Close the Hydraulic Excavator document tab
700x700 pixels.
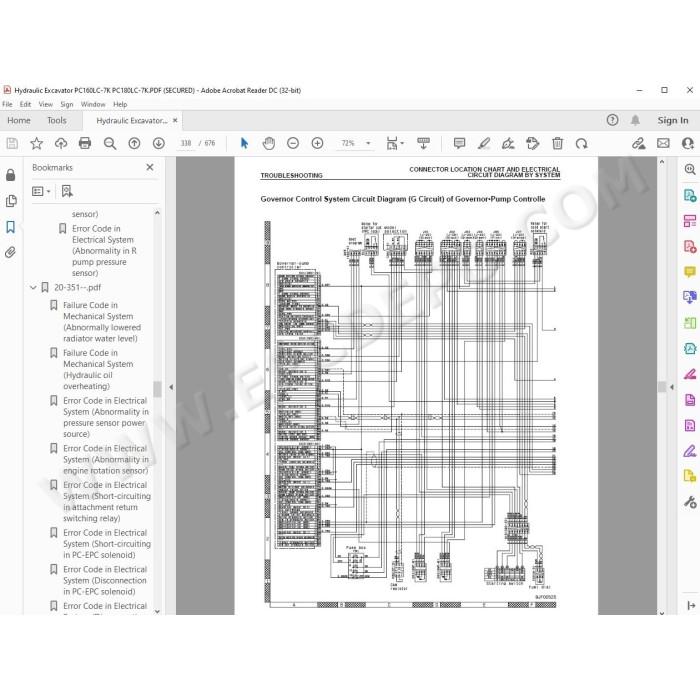(x=175, y=121)
